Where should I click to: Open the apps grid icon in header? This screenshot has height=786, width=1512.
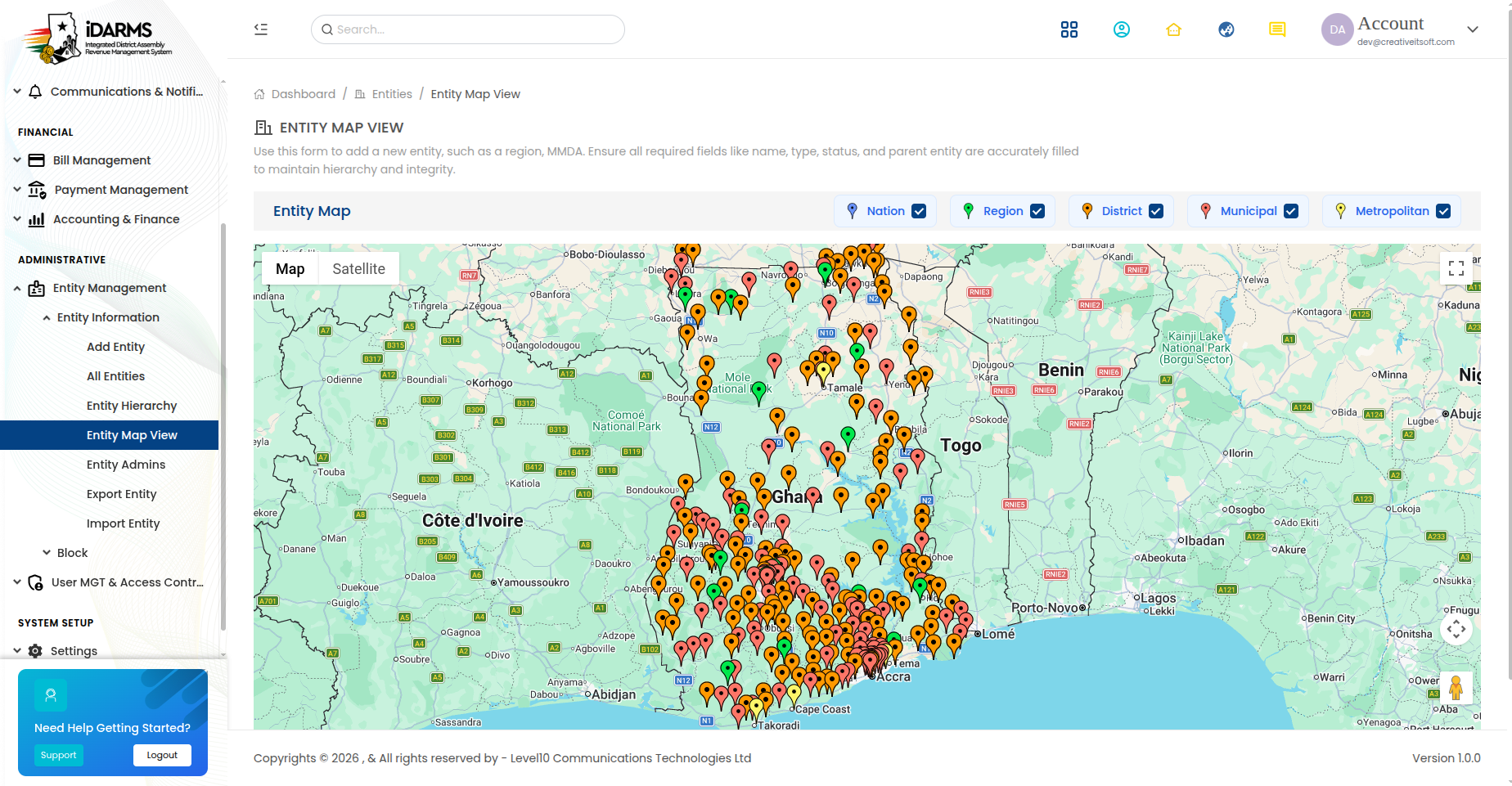click(1069, 29)
